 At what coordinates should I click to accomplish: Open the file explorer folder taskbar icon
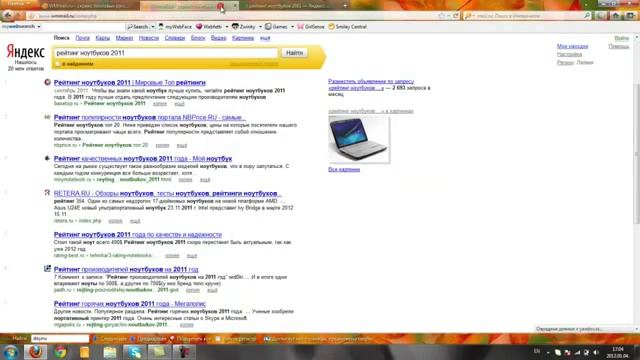109,352
